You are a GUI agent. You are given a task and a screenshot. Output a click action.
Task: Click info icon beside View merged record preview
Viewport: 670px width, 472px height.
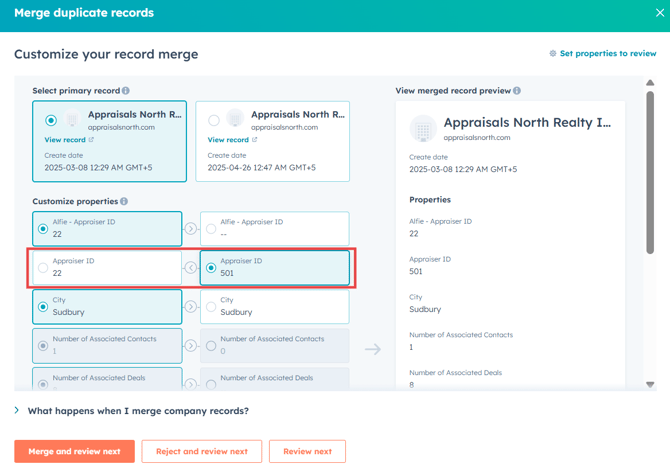tap(517, 91)
